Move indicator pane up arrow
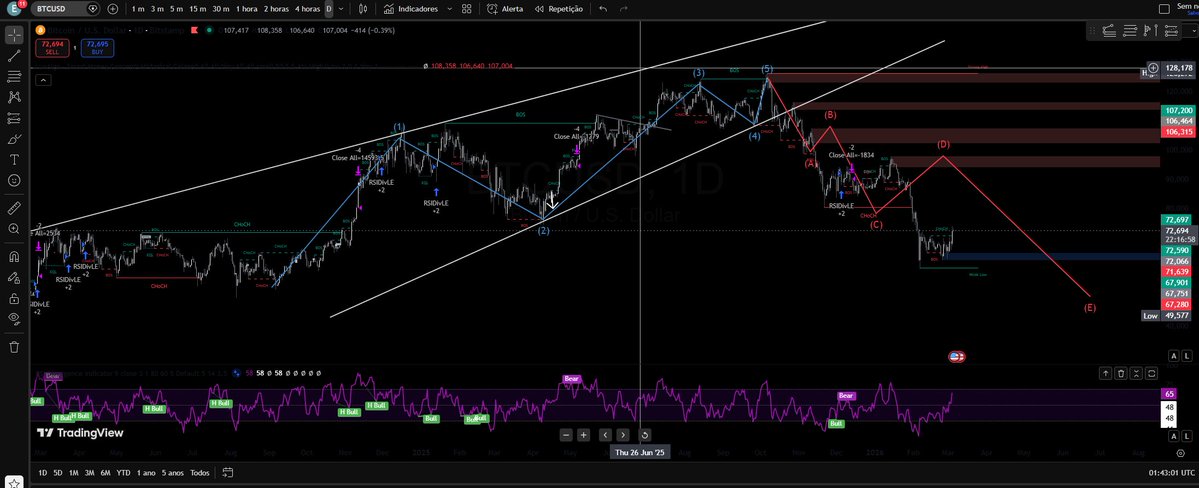The width and height of the screenshot is (1199, 488). coord(1106,373)
